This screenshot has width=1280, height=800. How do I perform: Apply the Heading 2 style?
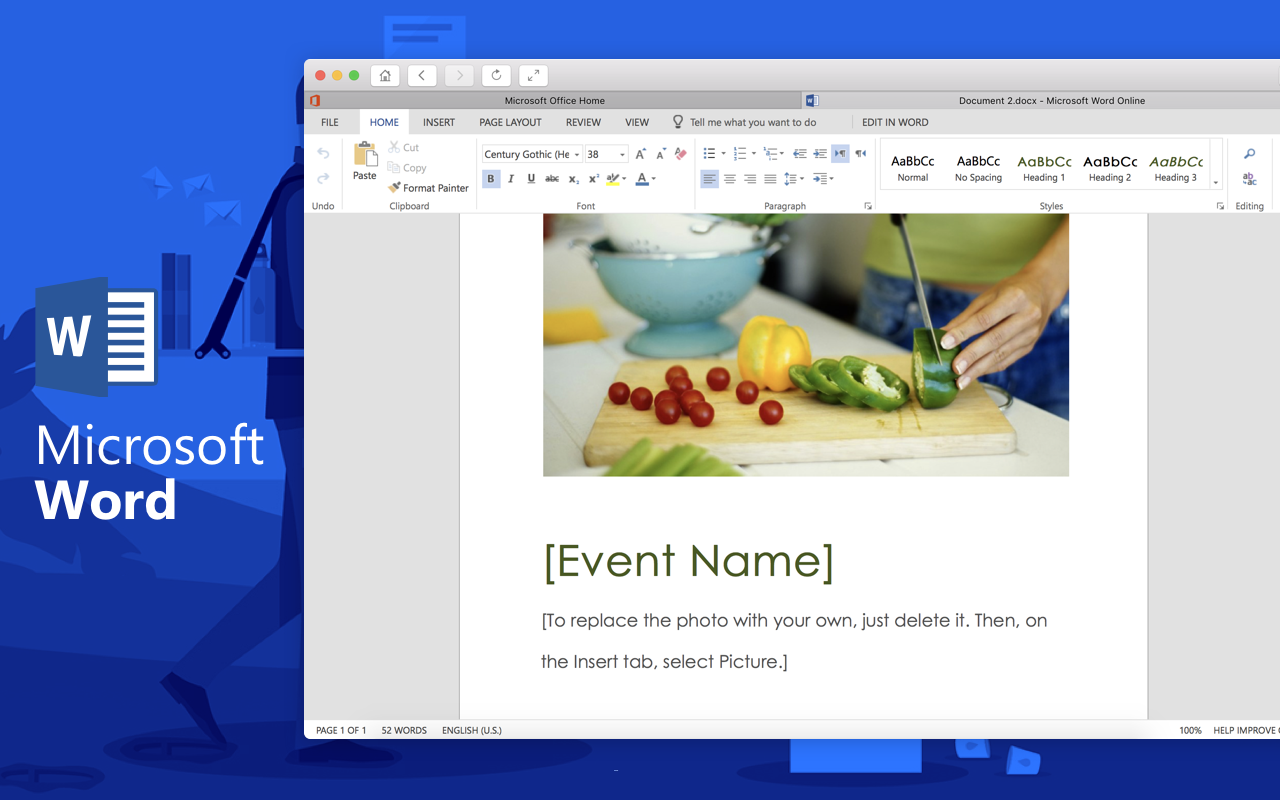(x=1110, y=166)
